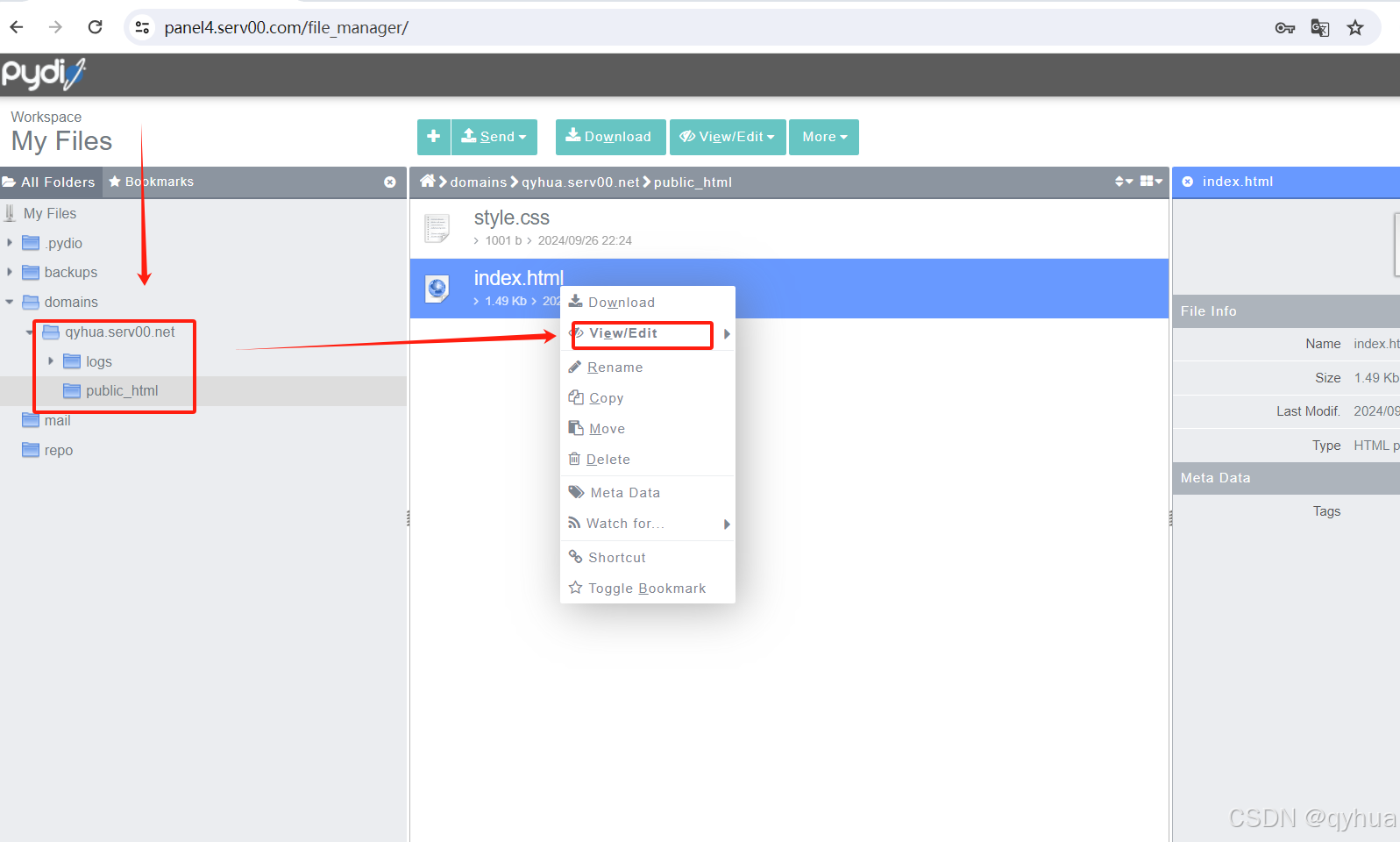Click the plus (new) button in toolbar
The width and height of the screenshot is (1400, 842).
pyautogui.click(x=433, y=137)
